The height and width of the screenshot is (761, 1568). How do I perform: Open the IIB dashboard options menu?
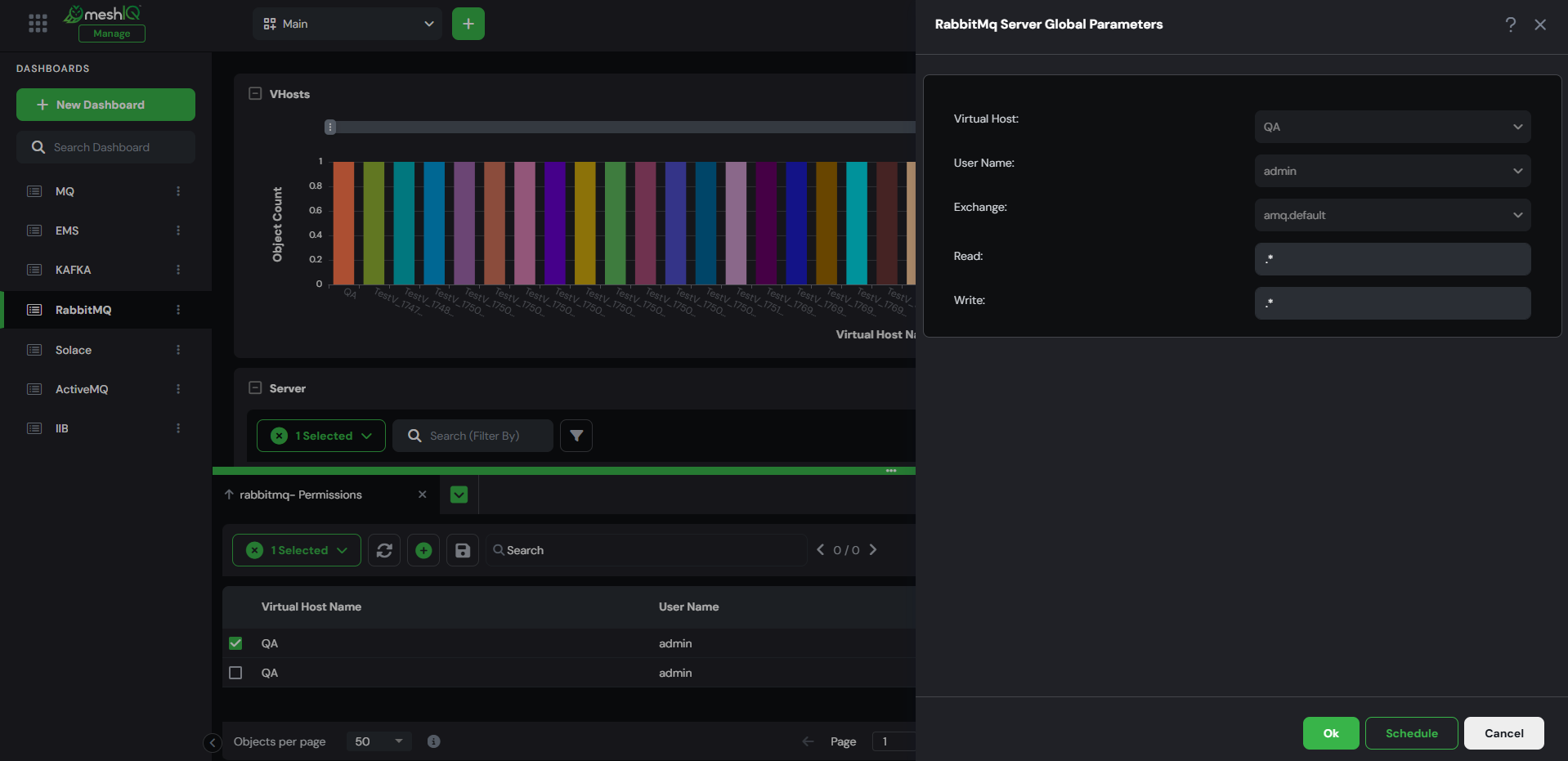pos(178,428)
